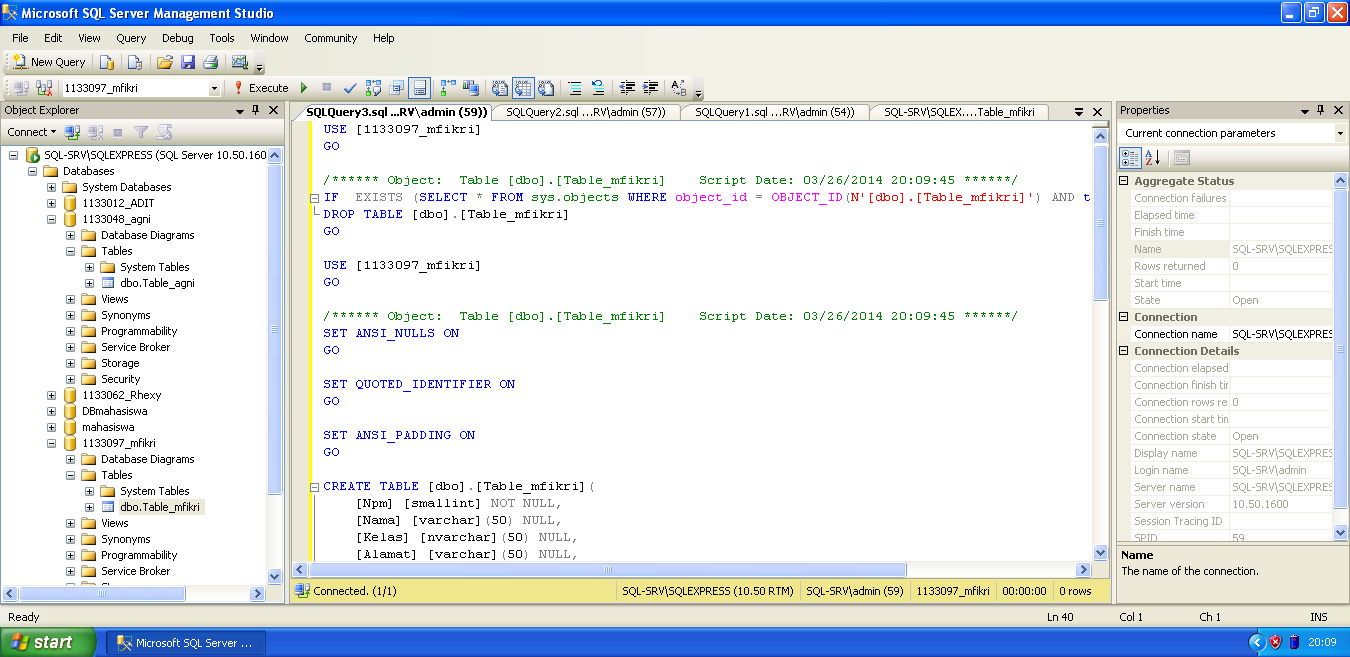Viewport: 1350px width, 657px height.
Task: Open the File menu
Action: (20, 38)
